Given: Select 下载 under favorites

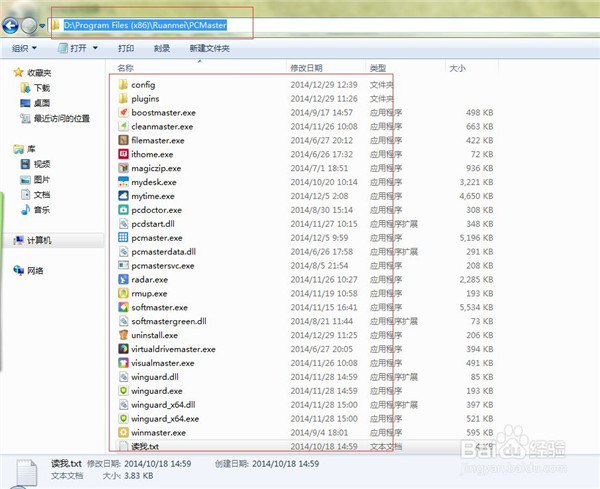Looking at the screenshot, I should tap(41, 88).
